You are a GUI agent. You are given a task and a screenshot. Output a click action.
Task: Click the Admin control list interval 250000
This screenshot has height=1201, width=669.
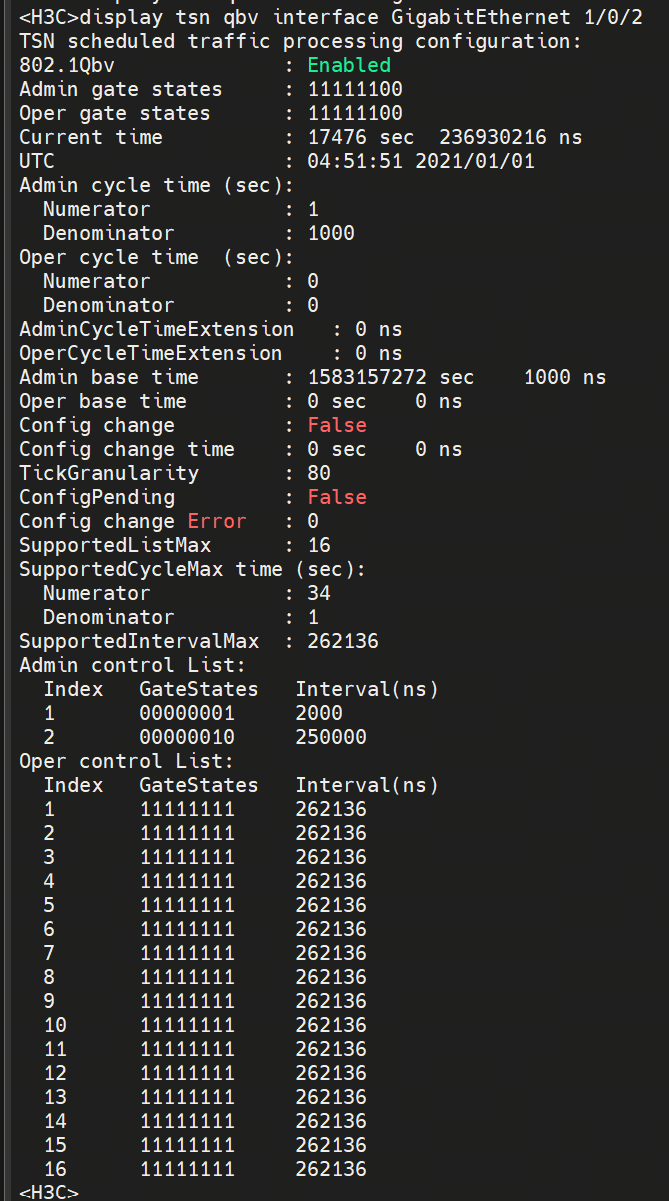pos(331,737)
